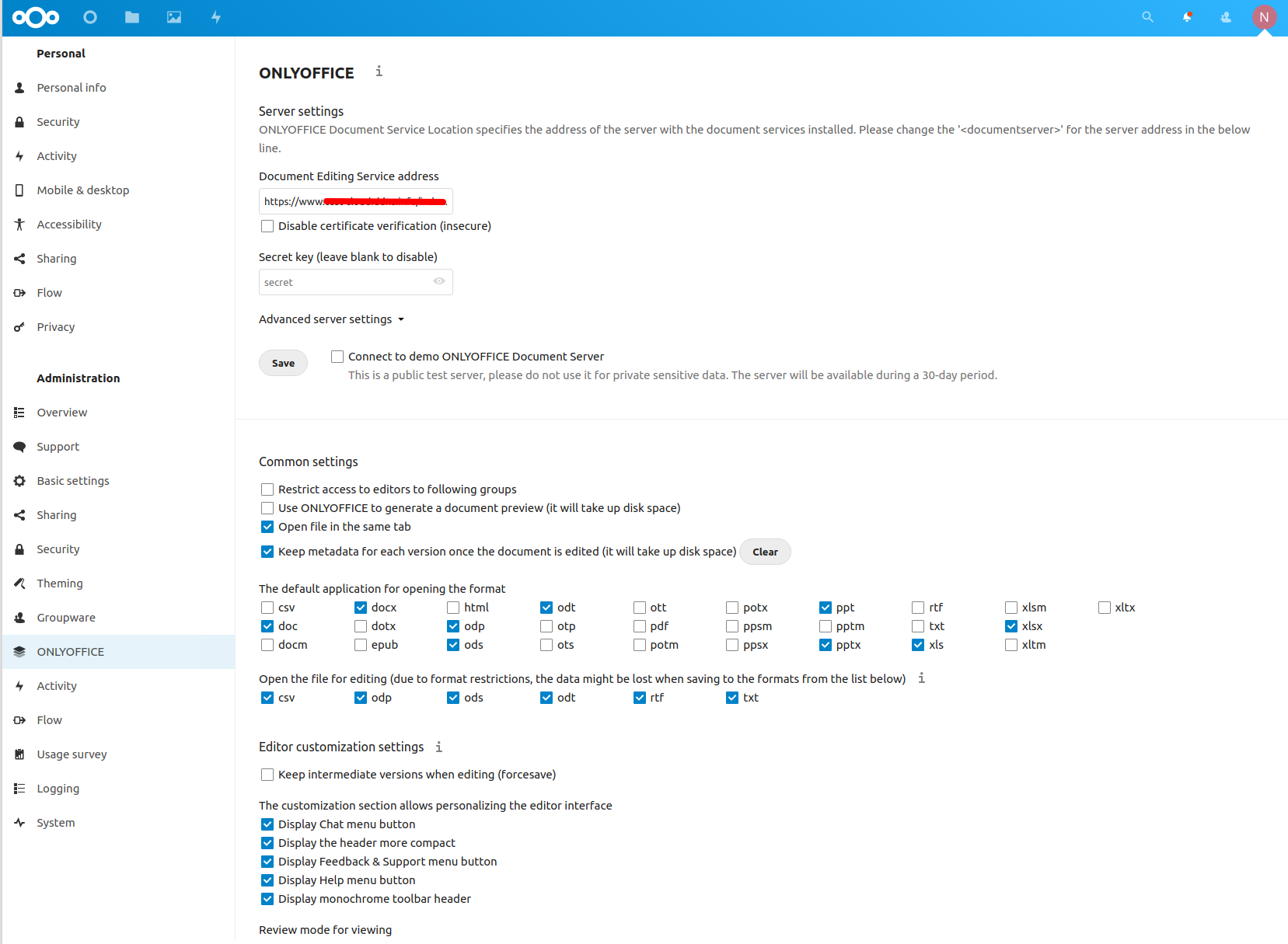Enable Keep intermediate versions when editing
This screenshot has height=944, width=1288.
coord(267,774)
